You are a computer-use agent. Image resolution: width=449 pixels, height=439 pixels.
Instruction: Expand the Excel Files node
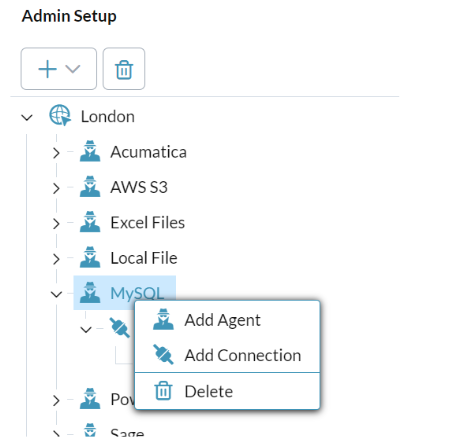(56, 223)
